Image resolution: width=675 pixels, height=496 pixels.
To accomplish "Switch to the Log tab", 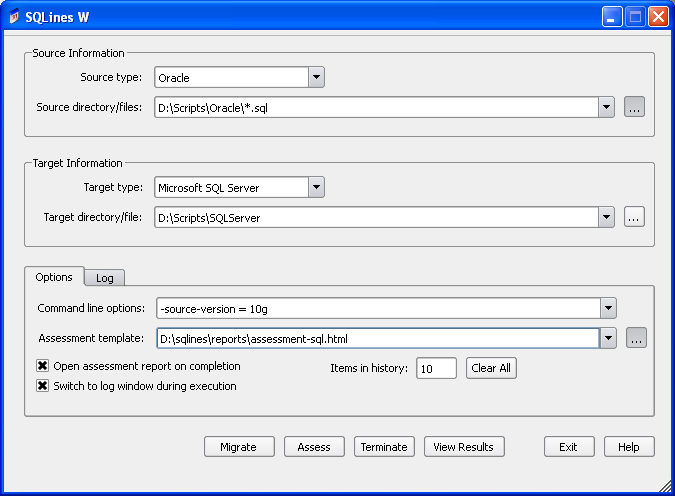I will coord(104,278).
